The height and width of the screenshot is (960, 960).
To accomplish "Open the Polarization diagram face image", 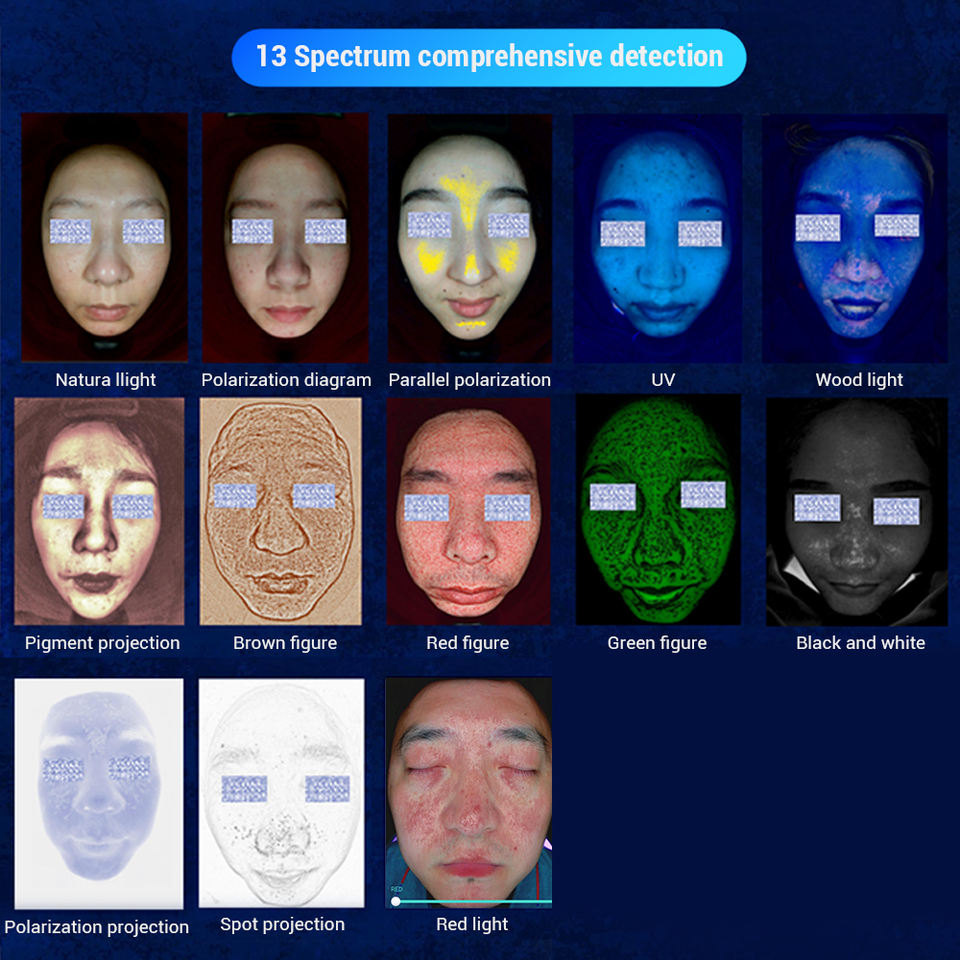I will tap(285, 237).
